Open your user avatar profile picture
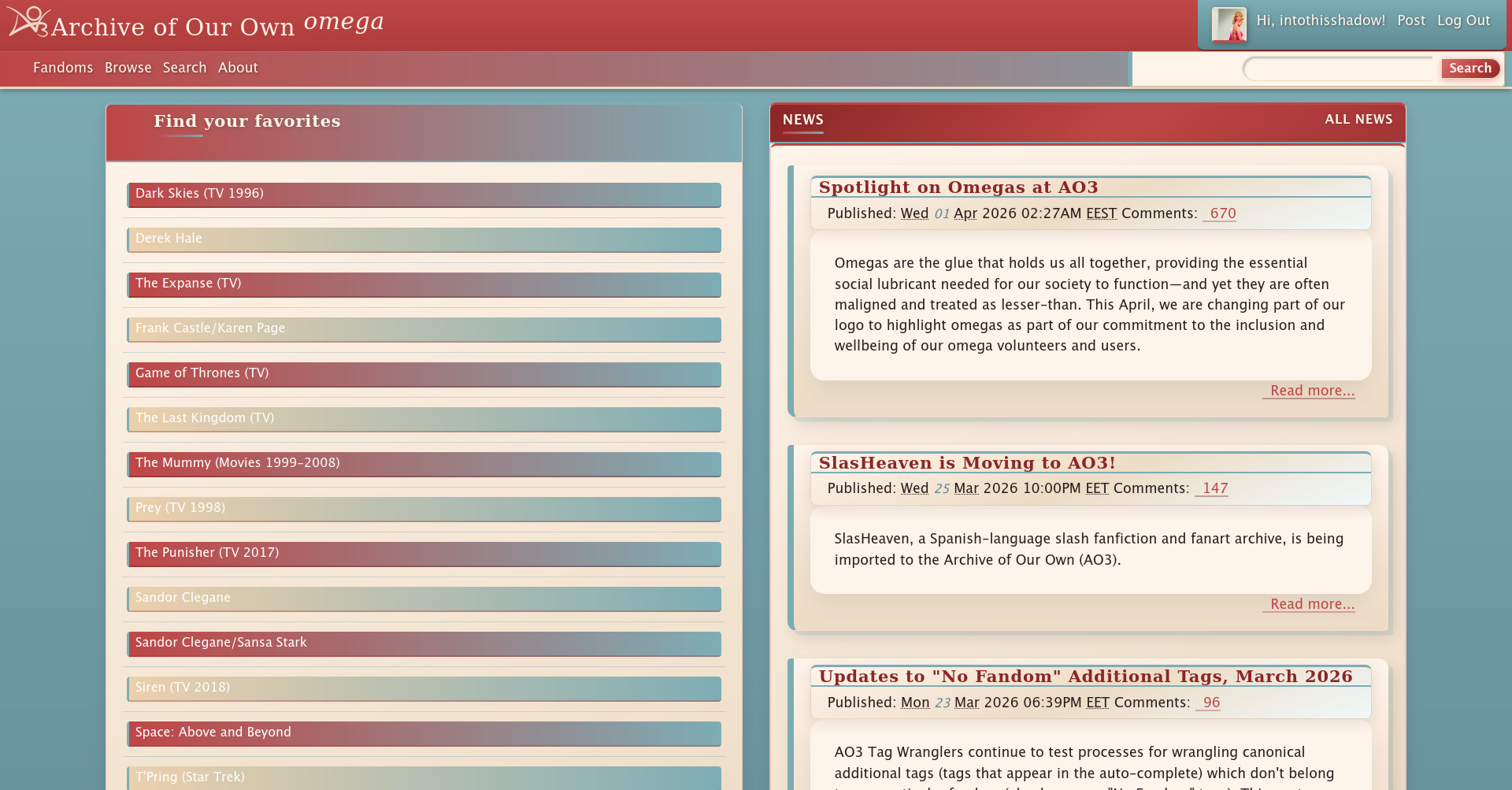 tap(1229, 24)
